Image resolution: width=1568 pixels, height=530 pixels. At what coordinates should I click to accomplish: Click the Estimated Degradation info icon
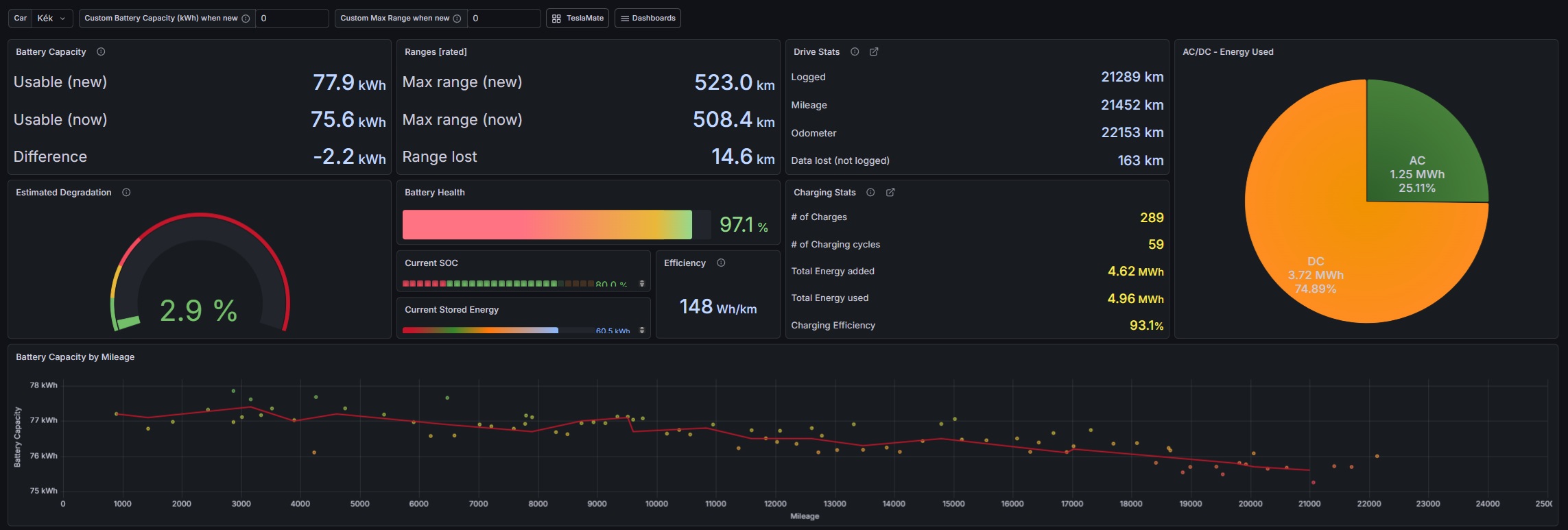pyautogui.click(x=126, y=193)
